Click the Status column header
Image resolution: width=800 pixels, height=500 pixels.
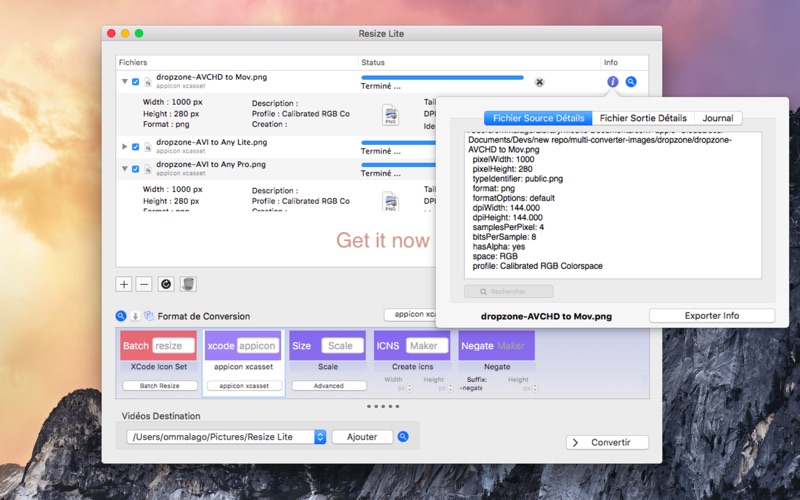point(479,62)
